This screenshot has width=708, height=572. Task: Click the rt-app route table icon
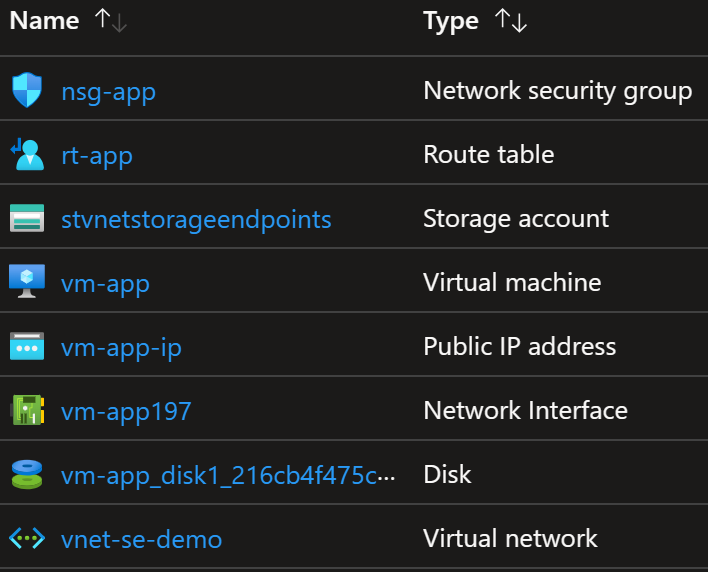pyautogui.click(x=27, y=154)
